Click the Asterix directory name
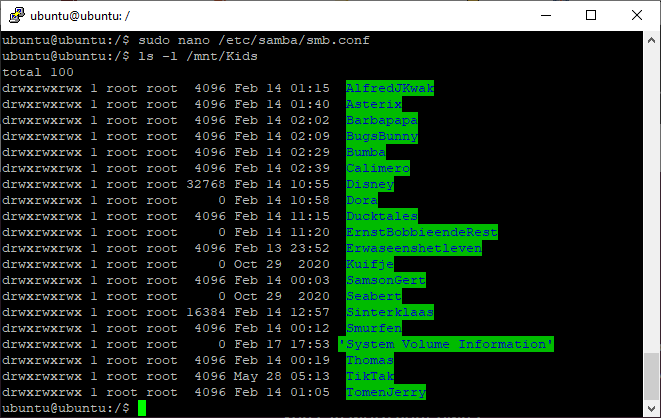This screenshot has height=418, width=661. (374, 104)
